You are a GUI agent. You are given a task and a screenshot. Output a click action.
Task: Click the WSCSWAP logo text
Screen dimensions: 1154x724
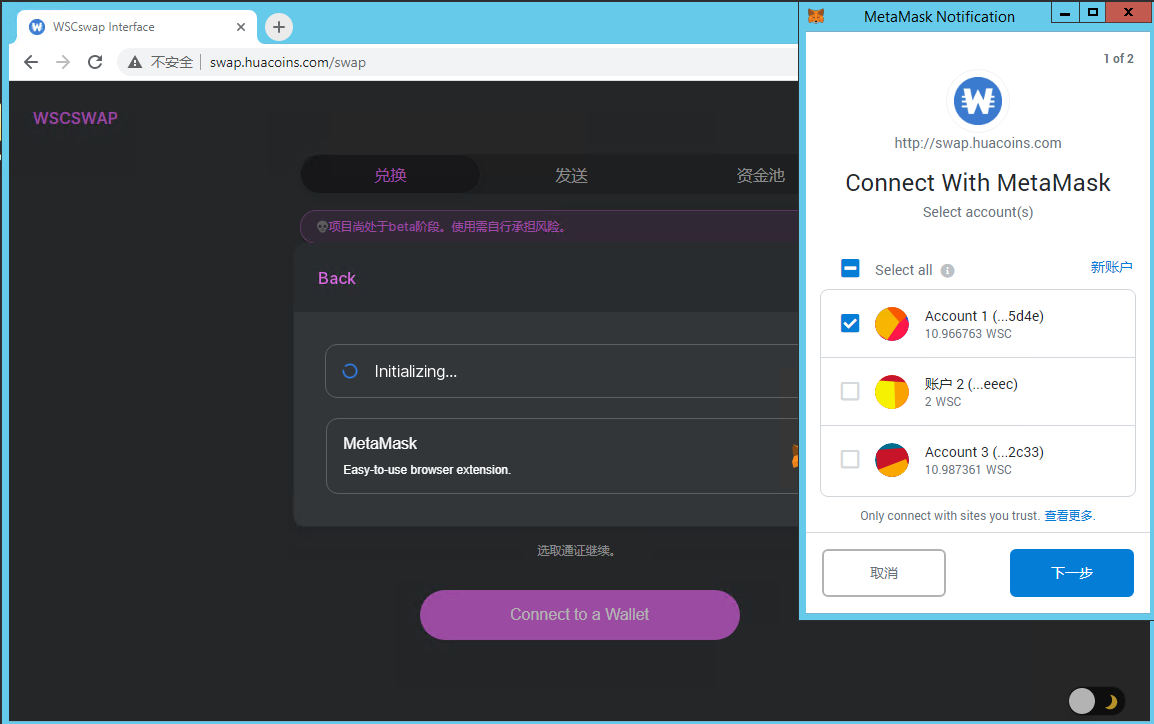coord(75,118)
